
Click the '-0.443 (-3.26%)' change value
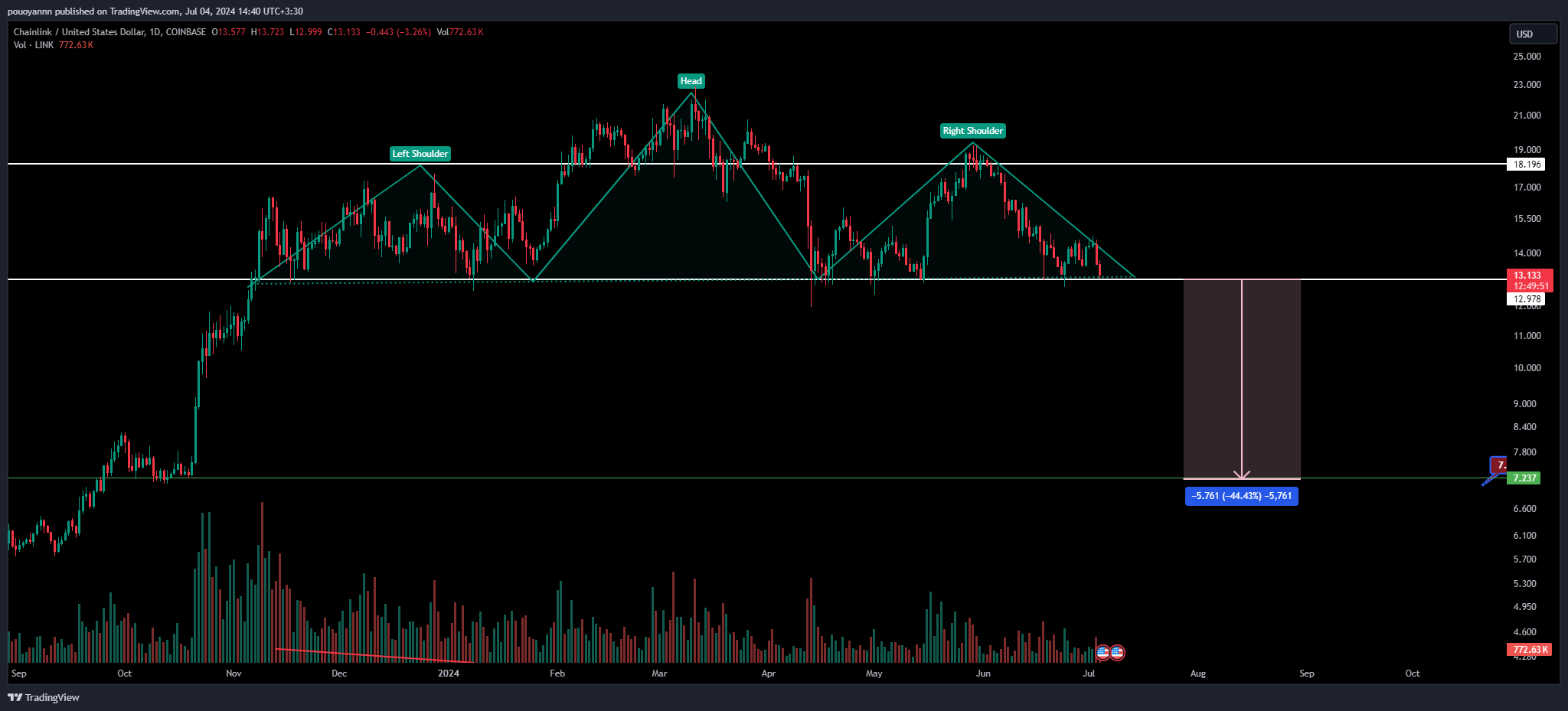tap(398, 32)
